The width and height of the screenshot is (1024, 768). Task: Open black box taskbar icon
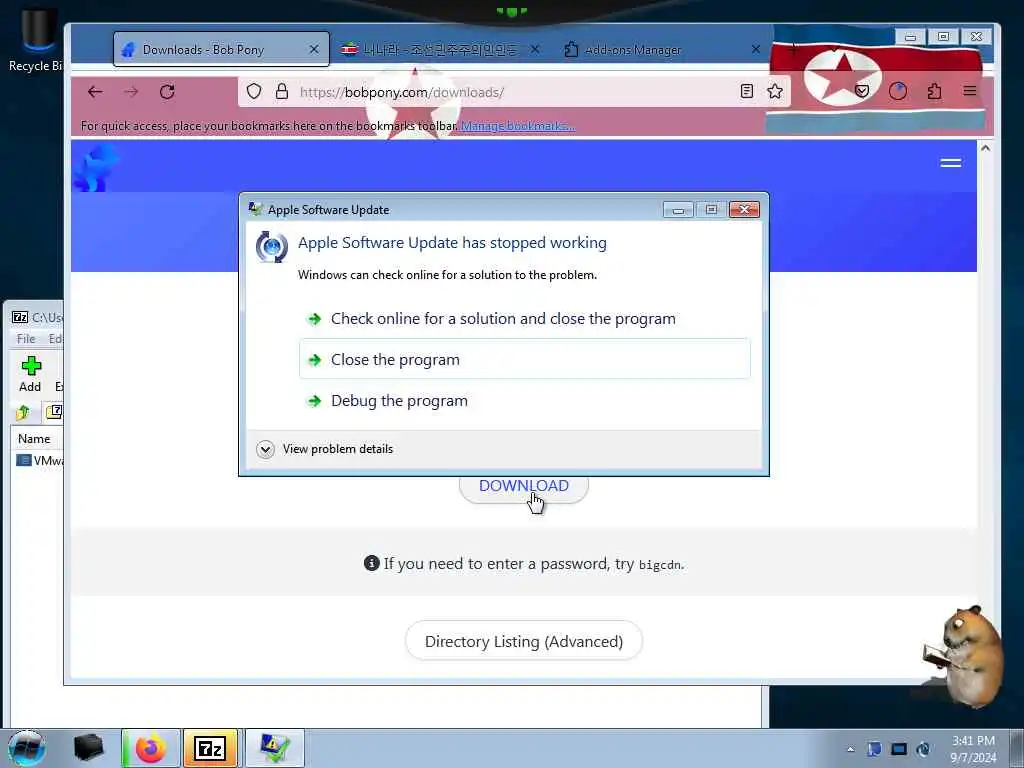click(x=88, y=748)
